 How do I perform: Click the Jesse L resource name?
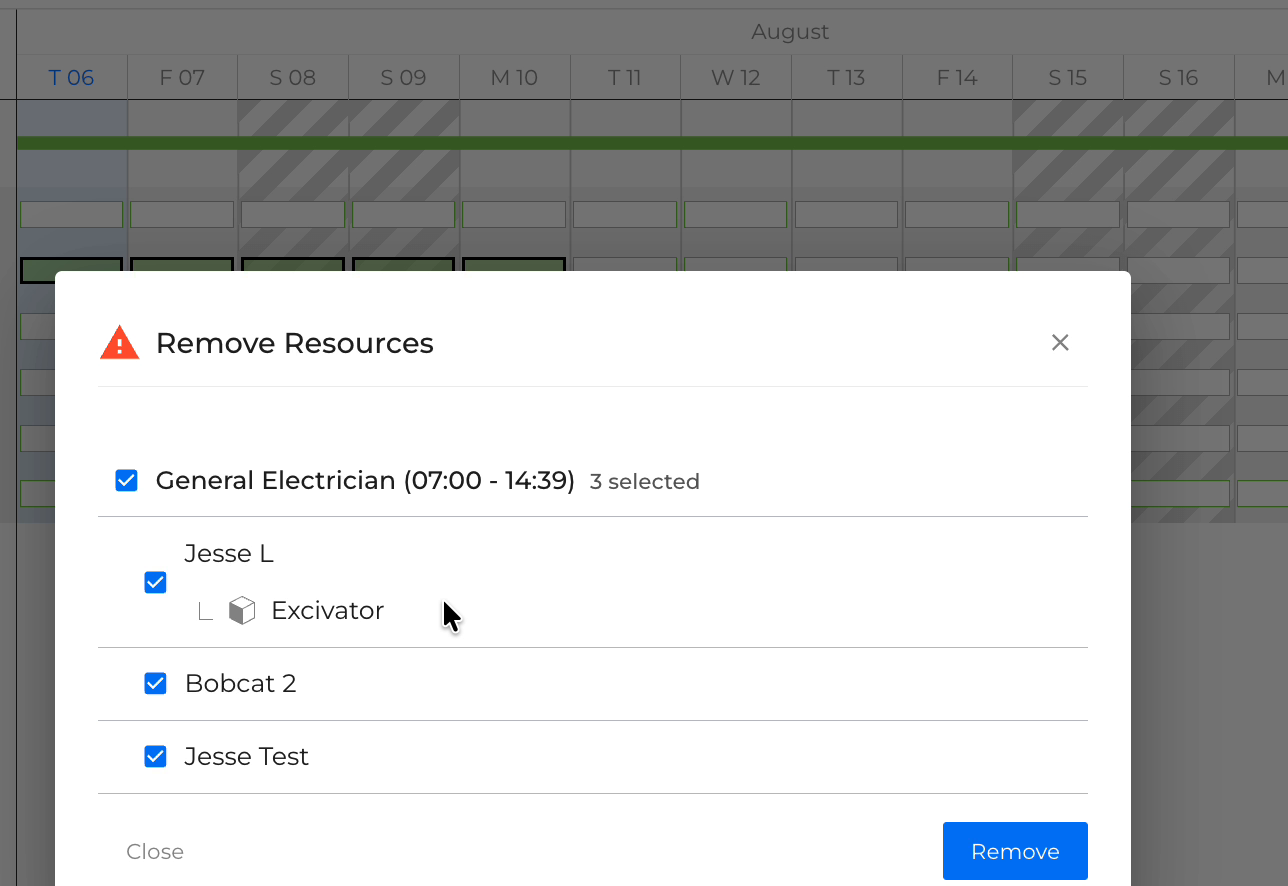[229, 553]
